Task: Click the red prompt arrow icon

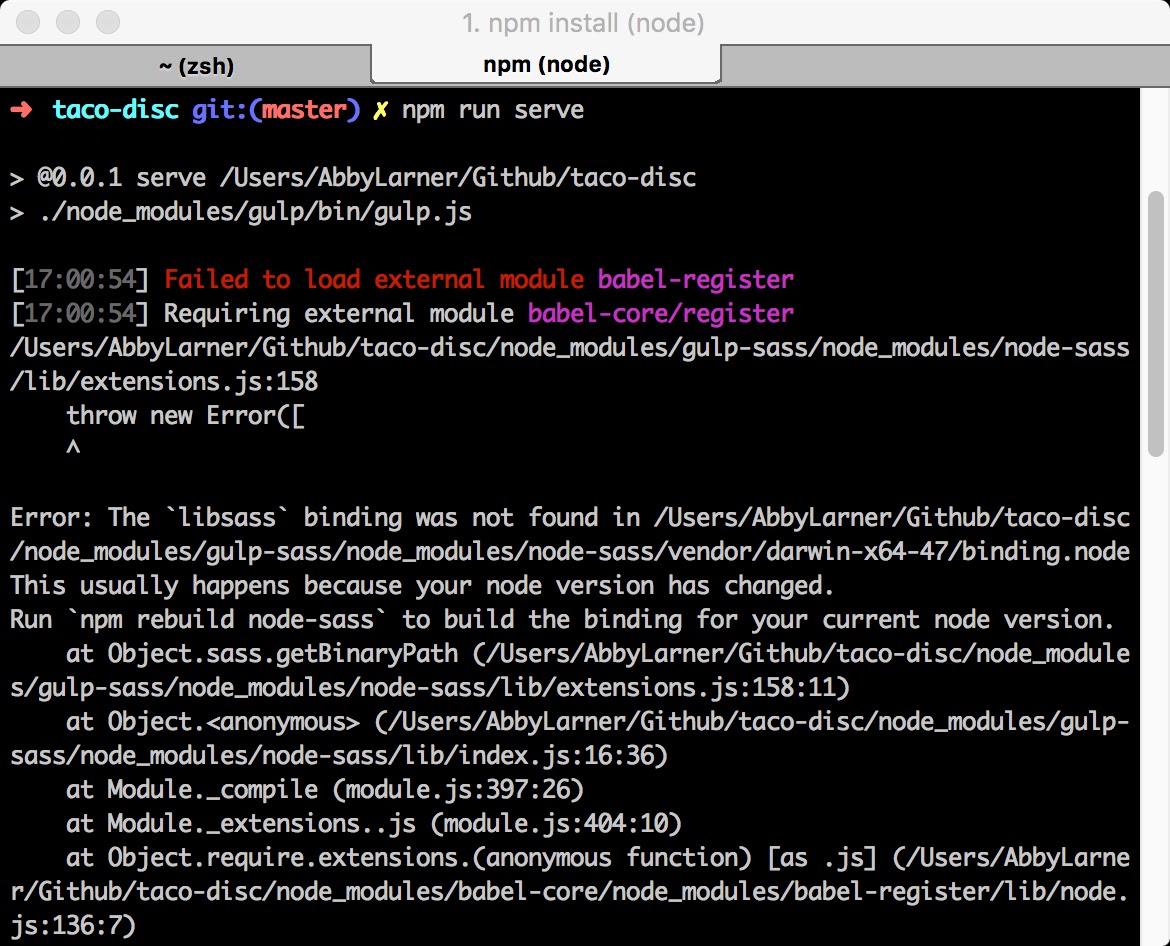Action: coord(22,110)
